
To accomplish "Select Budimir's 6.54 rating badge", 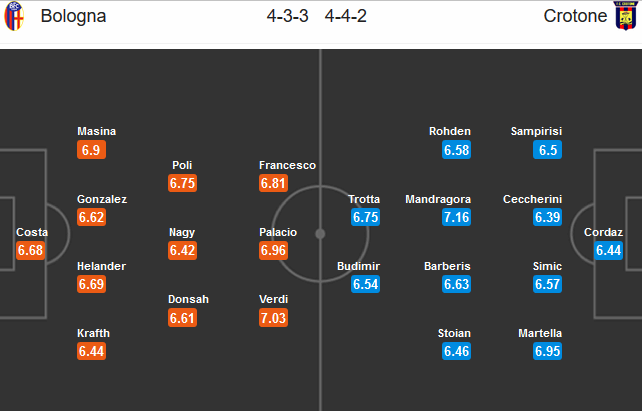I will coord(366,284).
